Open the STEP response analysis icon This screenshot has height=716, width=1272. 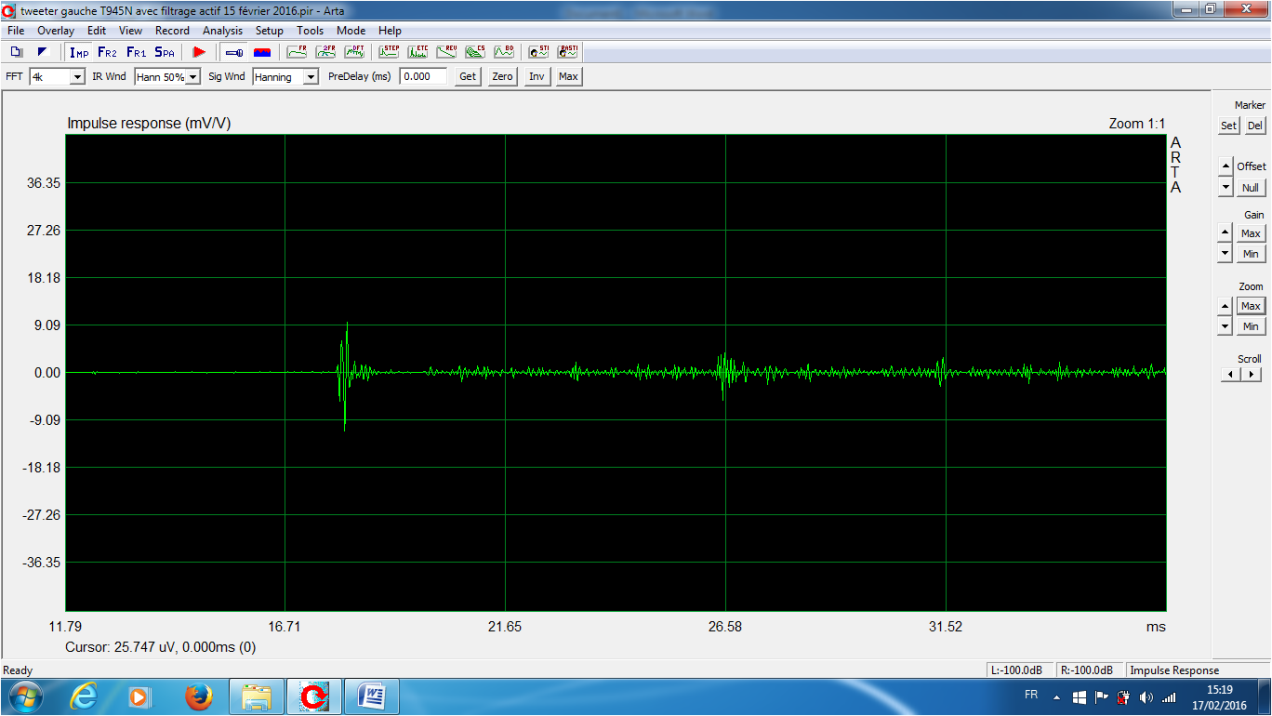pos(389,52)
